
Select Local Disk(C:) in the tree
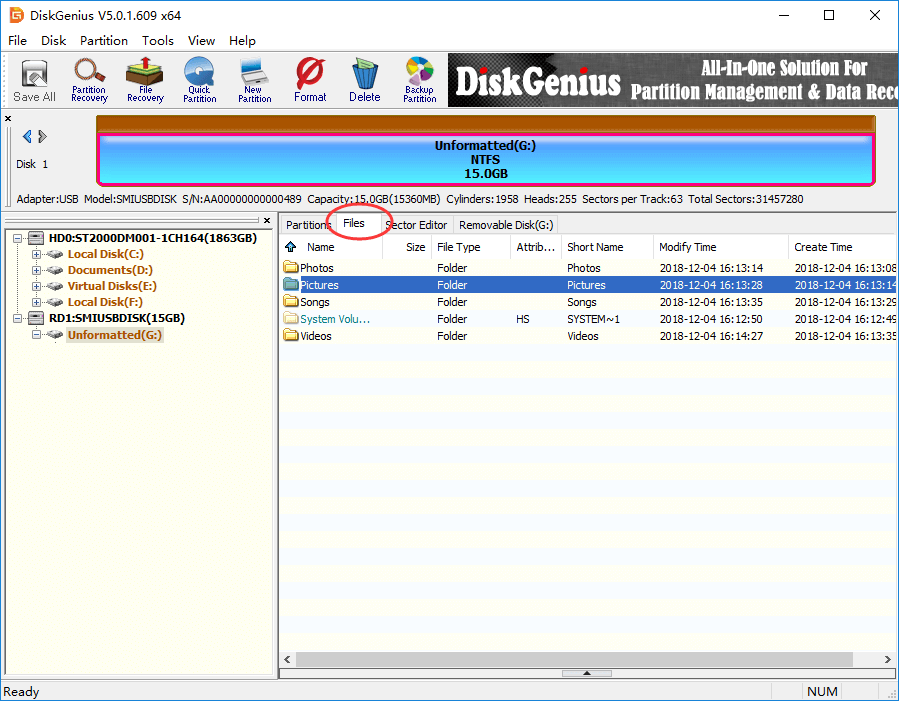click(105, 254)
